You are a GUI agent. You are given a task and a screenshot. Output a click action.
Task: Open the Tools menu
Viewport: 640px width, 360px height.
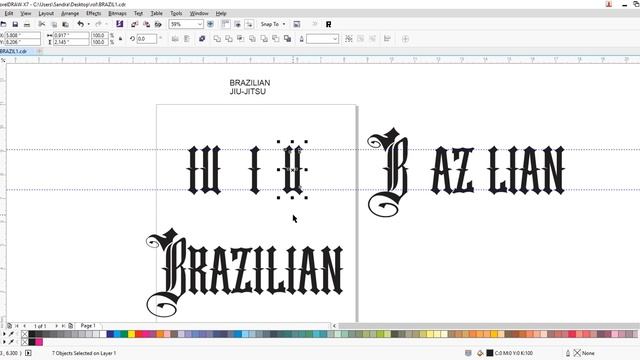176,13
